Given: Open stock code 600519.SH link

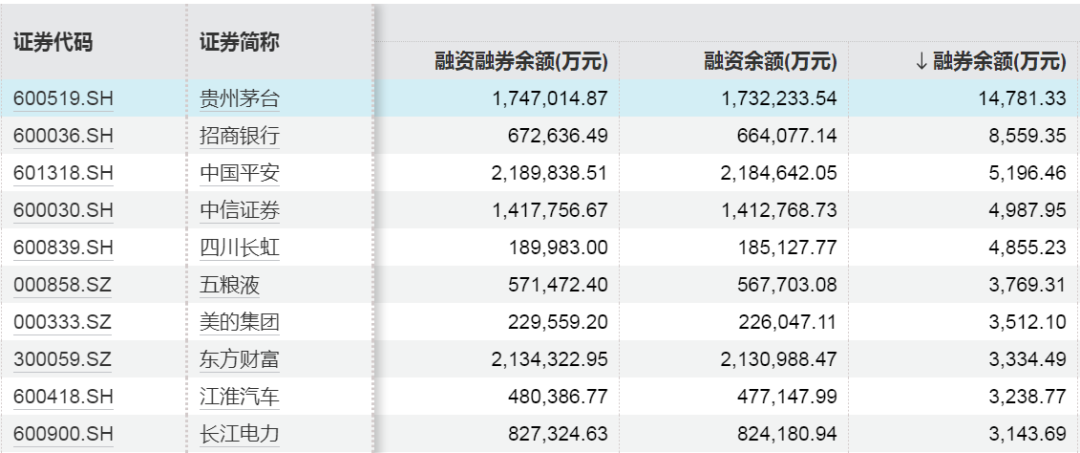Looking at the screenshot, I should (63, 99).
